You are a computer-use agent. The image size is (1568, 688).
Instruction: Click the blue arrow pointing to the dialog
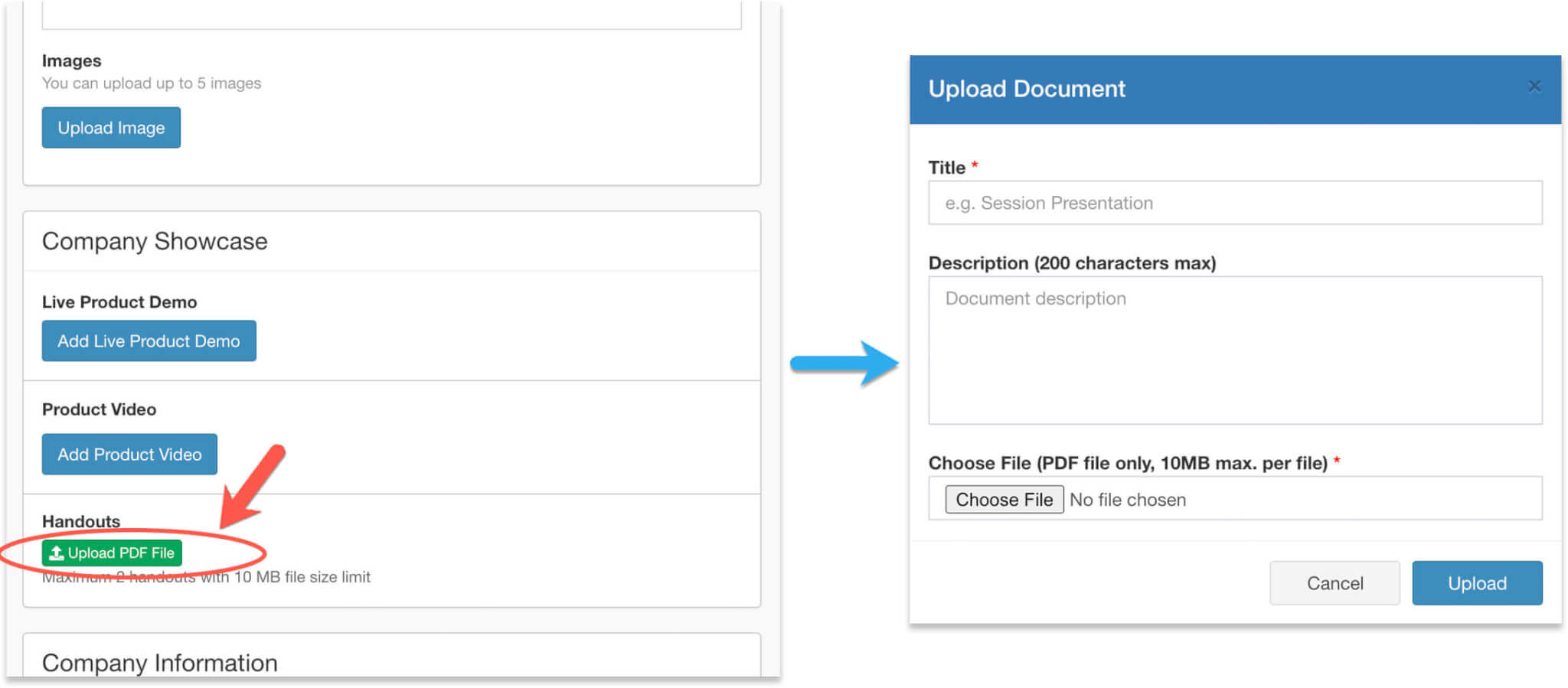point(844,363)
